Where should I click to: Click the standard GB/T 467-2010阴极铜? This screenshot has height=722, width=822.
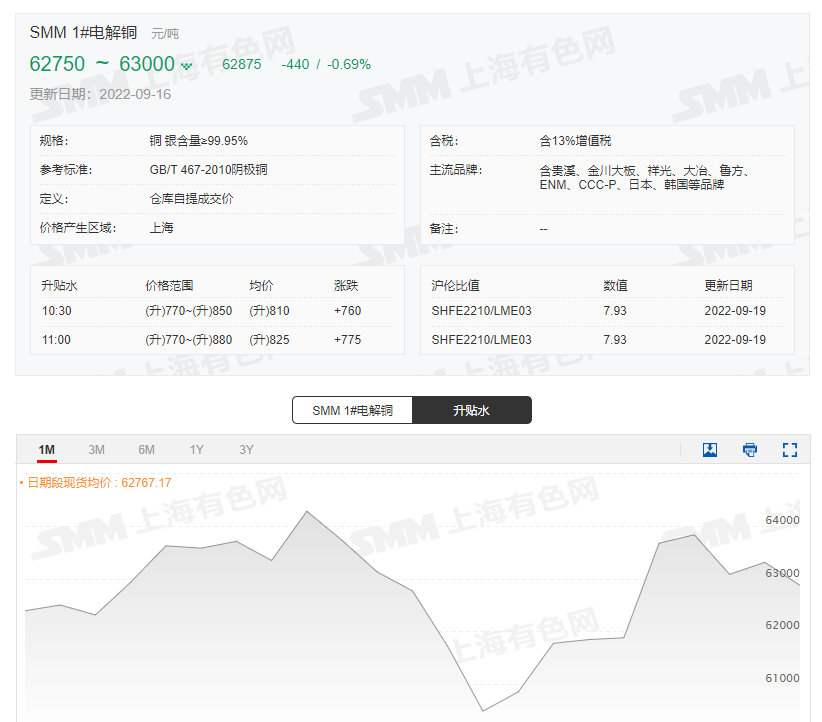pyautogui.click(x=209, y=170)
